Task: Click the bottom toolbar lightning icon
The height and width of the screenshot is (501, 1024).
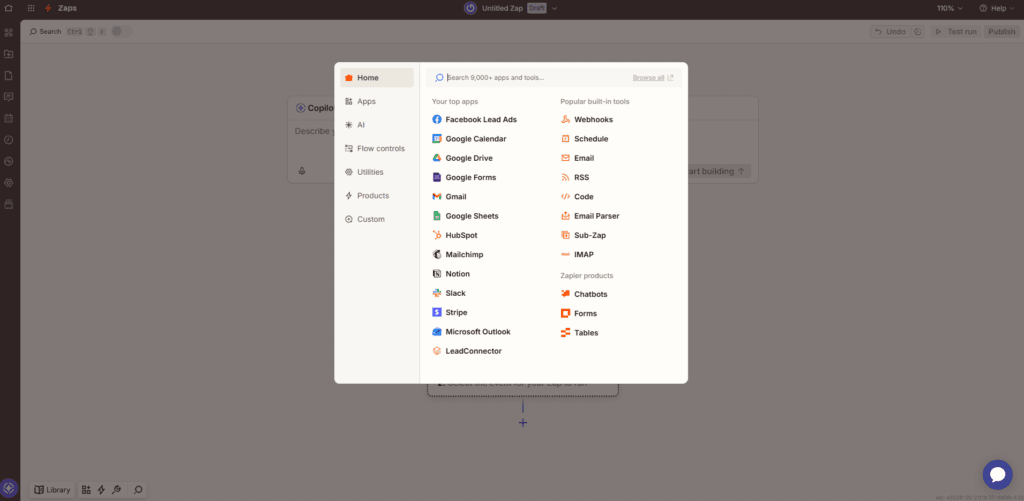Action: pos(101,489)
